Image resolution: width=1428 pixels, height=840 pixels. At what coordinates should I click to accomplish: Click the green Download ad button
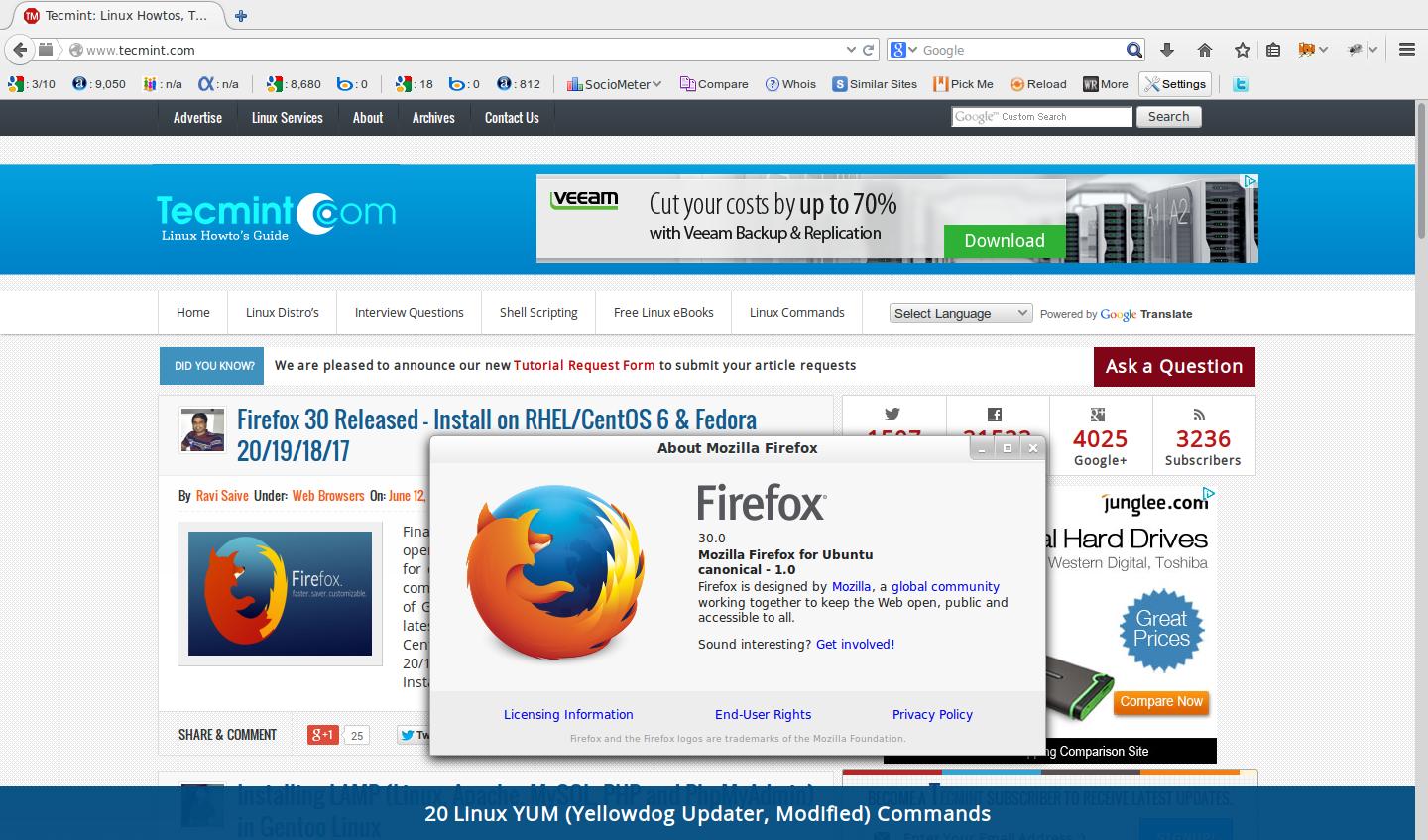[1005, 241]
